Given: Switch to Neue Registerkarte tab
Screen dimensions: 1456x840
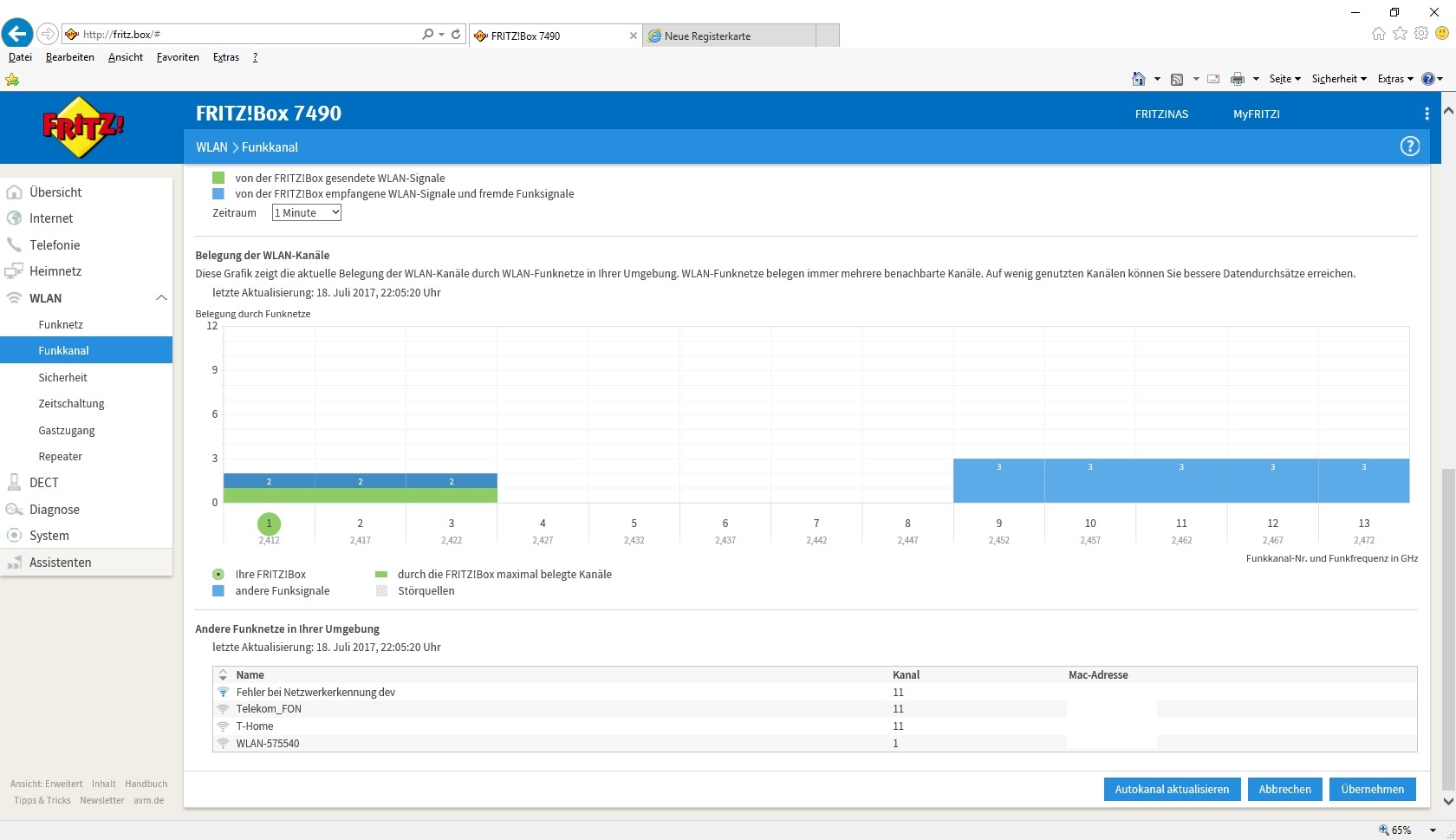Looking at the screenshot, I should click(729, 36).
